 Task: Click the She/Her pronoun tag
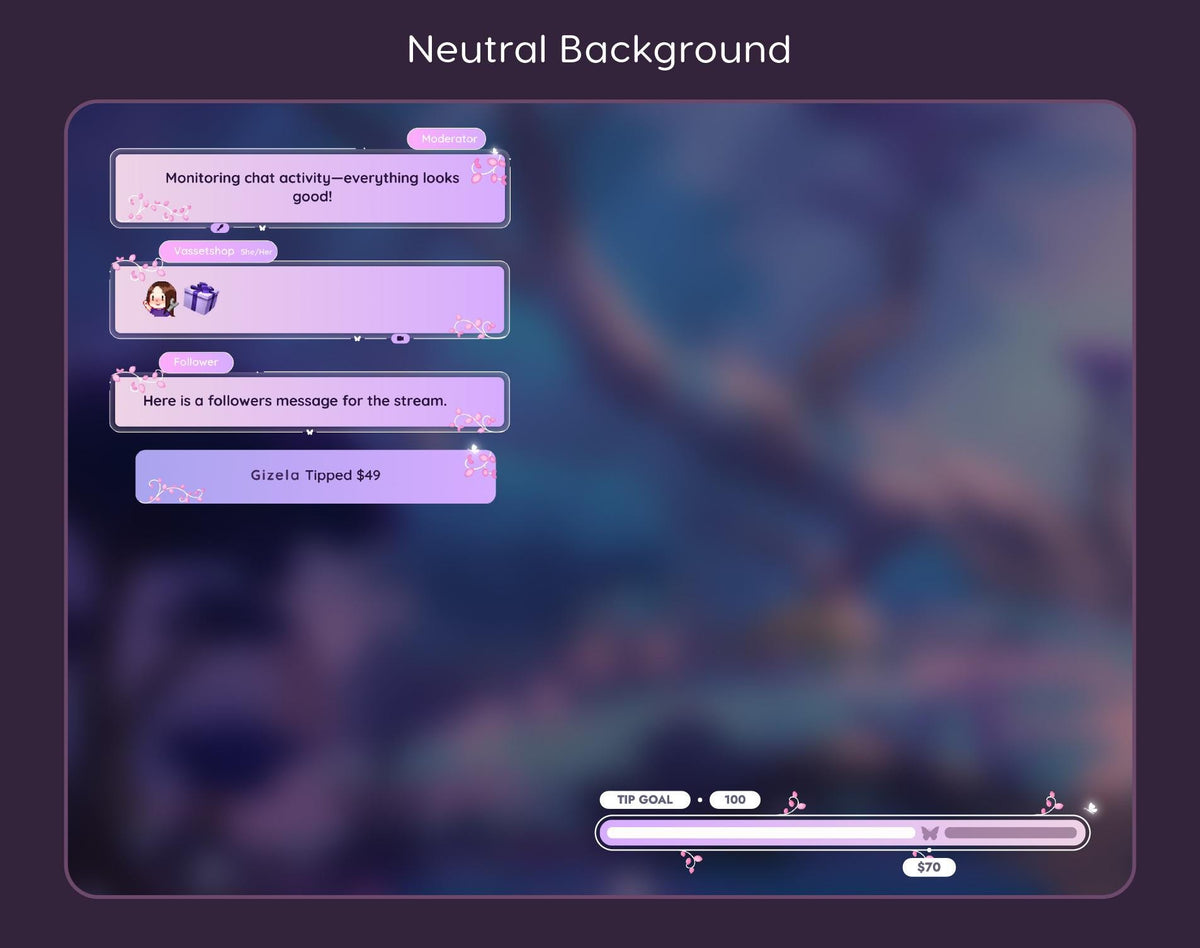tap(258, 252)
